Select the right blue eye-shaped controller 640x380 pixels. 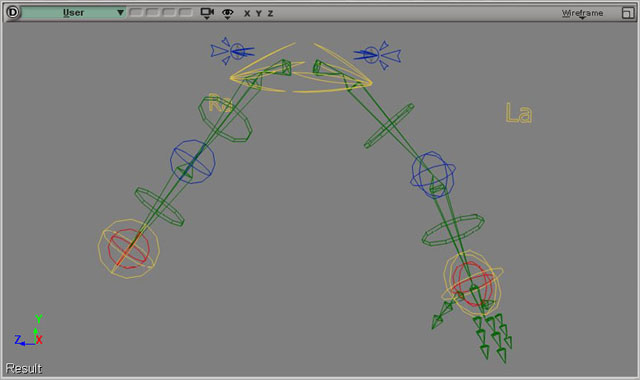click(378, 55)
